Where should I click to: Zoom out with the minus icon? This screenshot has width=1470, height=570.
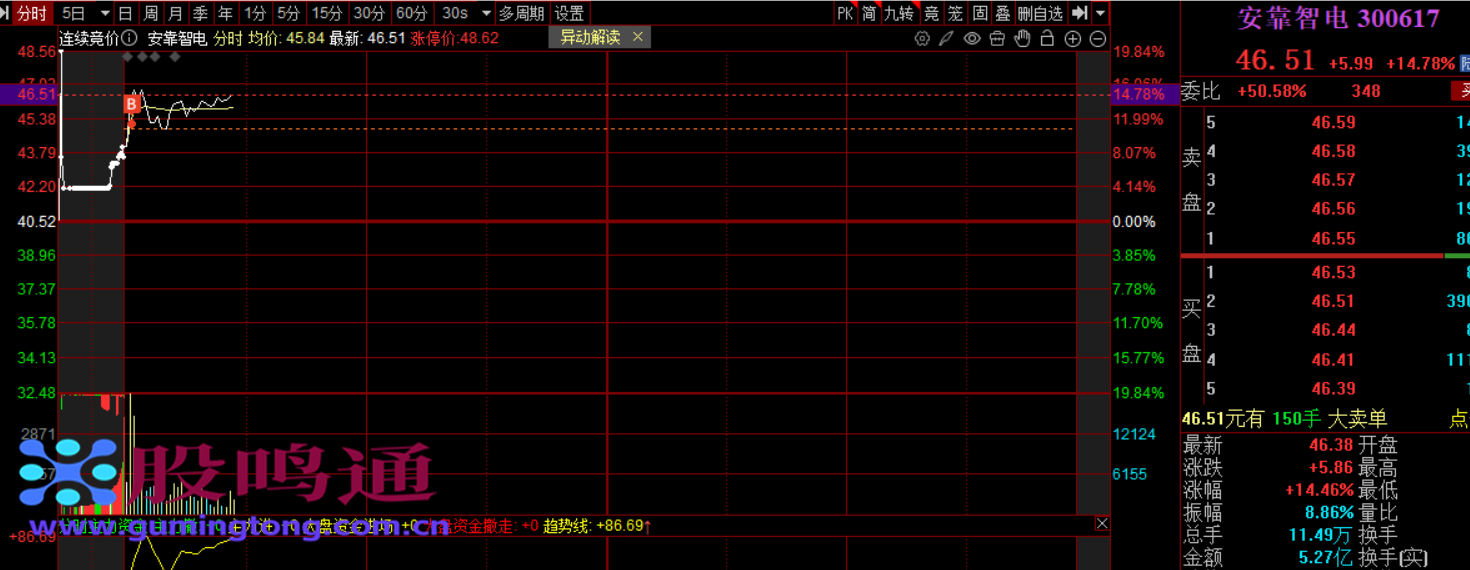coord(1098,39)
